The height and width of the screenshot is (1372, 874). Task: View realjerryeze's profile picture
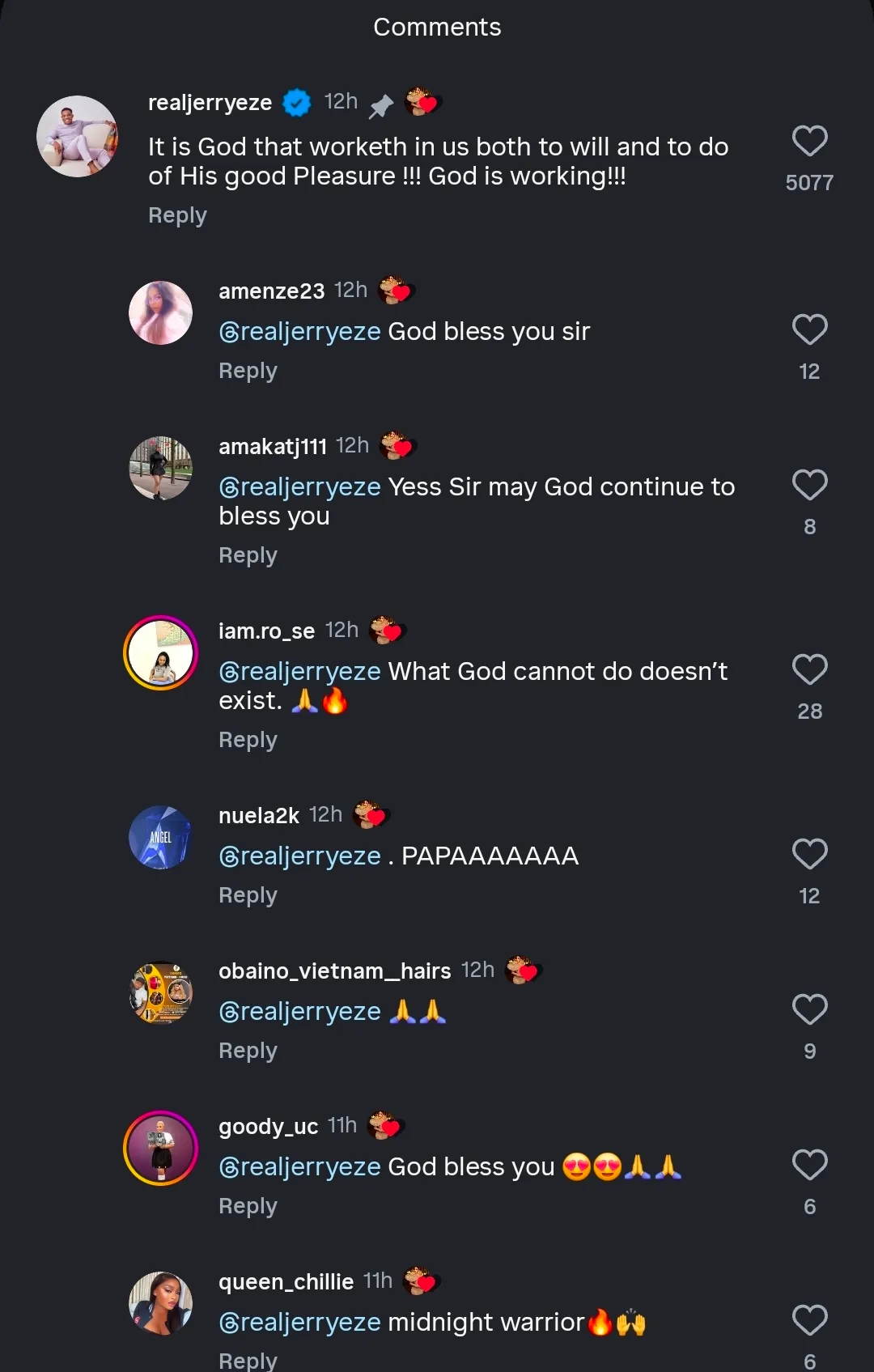coord(78,137)
